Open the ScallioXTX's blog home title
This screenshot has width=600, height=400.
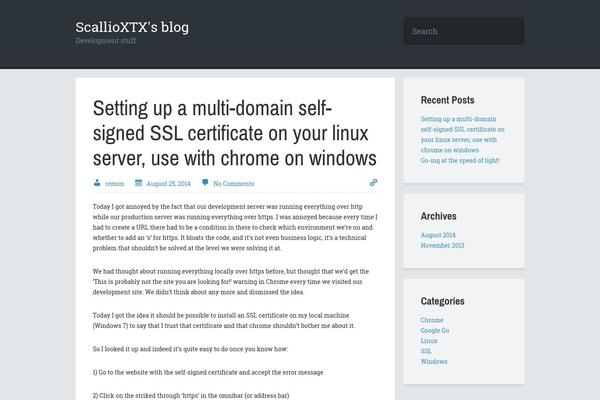coord(132,27)
